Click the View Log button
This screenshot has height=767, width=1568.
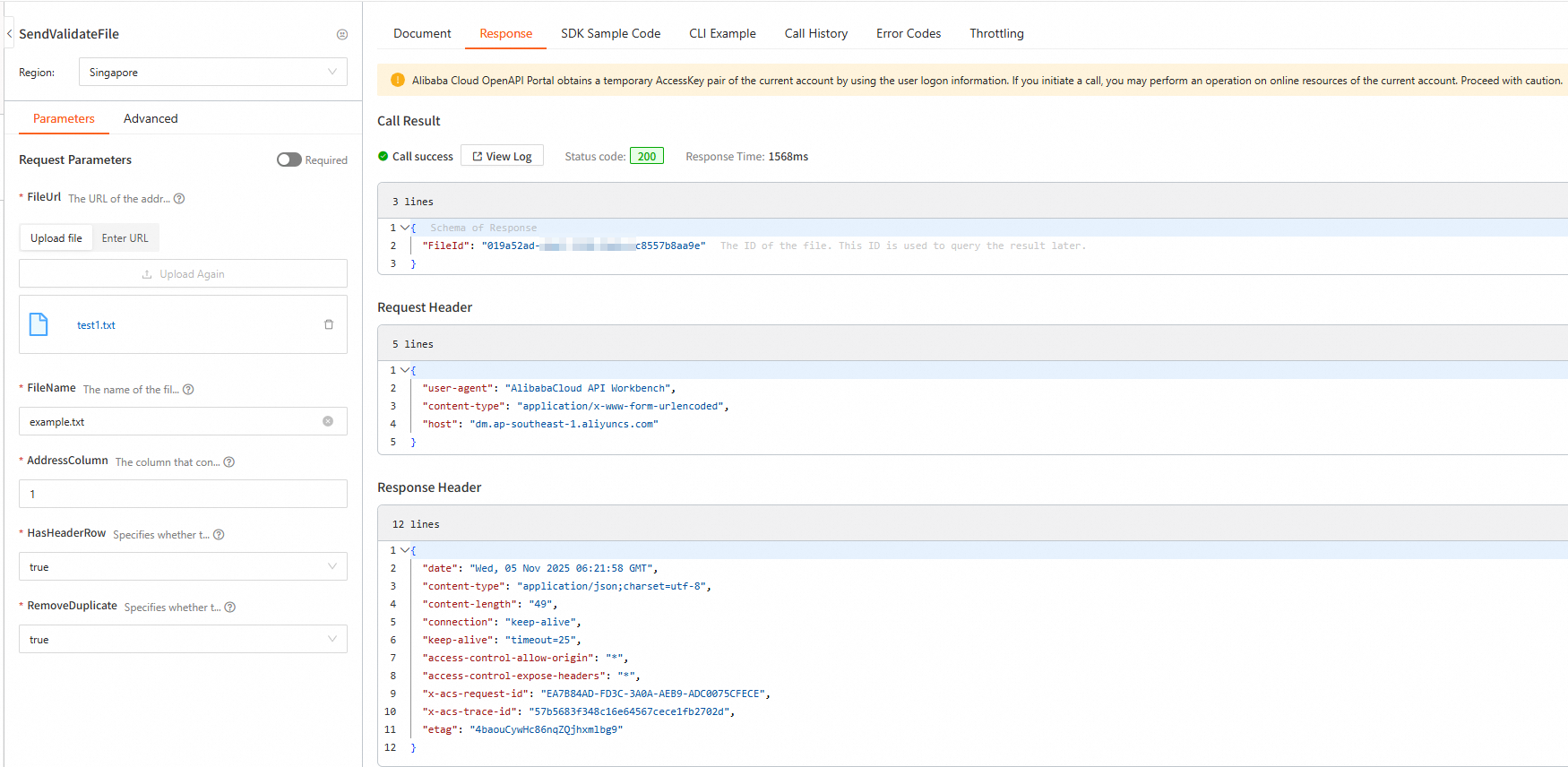[502, 156]
